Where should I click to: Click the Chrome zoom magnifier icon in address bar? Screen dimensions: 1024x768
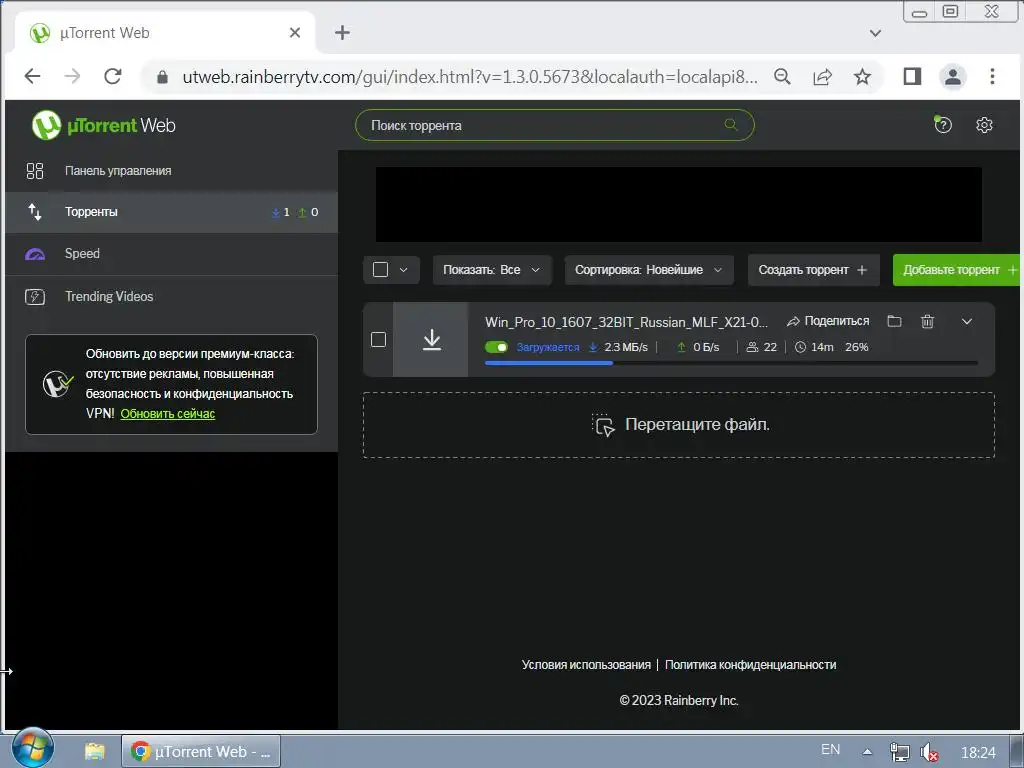coord(782,76)
